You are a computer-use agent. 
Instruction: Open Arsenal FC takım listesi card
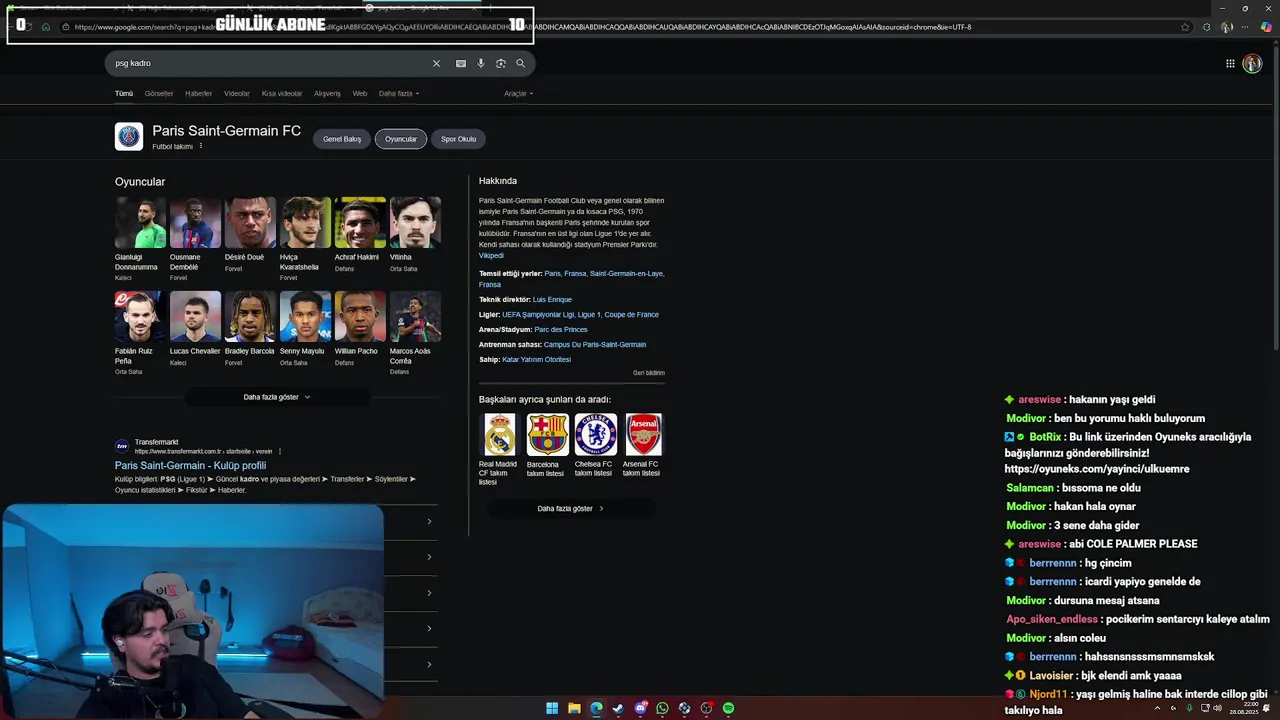(x=643, y=445)
